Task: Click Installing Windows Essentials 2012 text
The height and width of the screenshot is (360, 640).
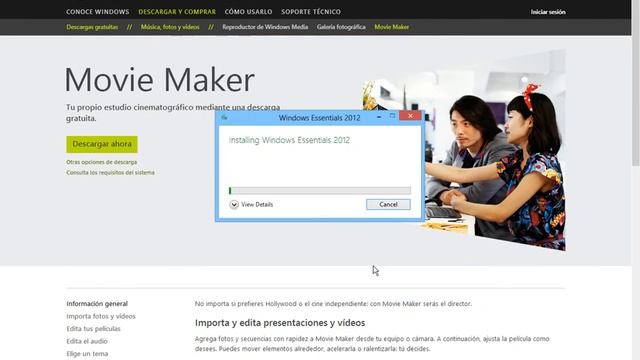Action: pyautogui.click(x=289, y=140)
